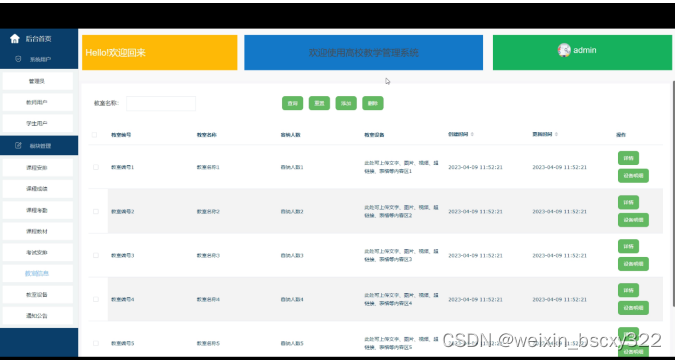This screenshot has width=676, height=360.
Task: Open 教室设备 in the sidebar
Action: 38,295
